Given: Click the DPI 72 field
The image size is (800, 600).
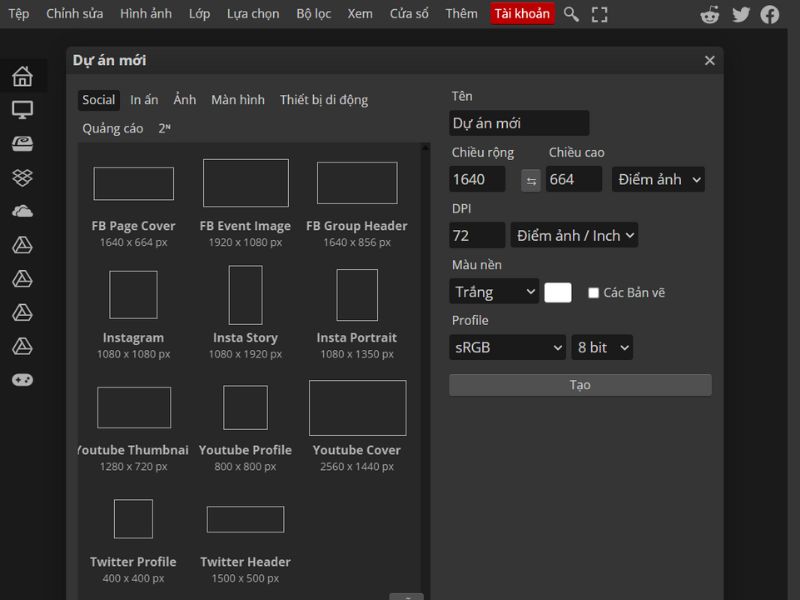Looking at the screenshot, I should [477, 235].
